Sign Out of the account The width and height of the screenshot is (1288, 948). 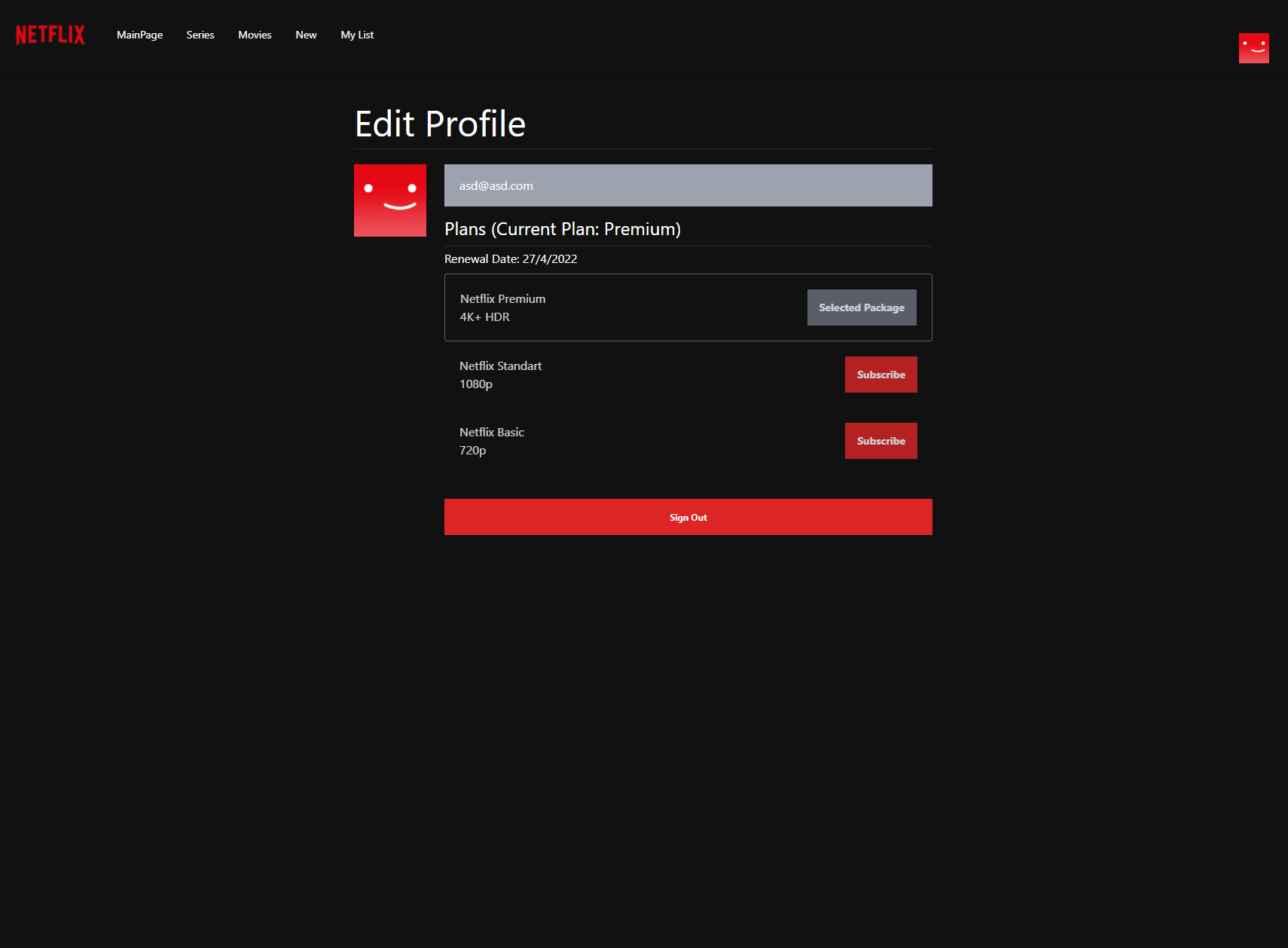pos(687,517)
